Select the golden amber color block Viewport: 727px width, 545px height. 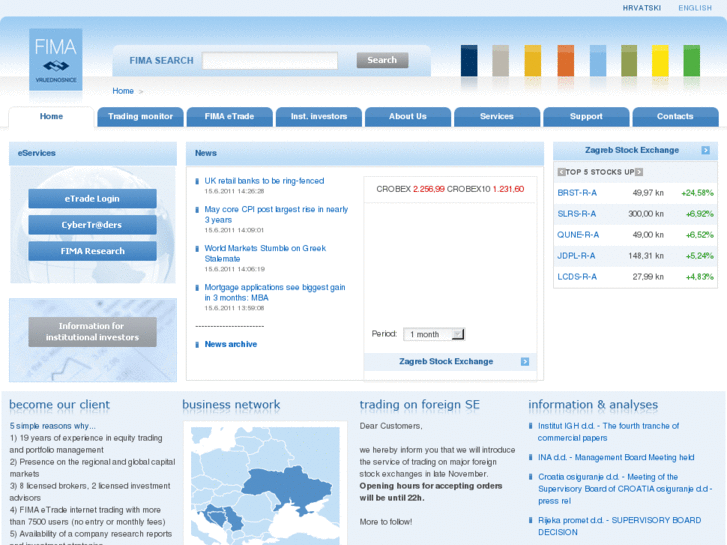pyautogui.click(x=533, y=60)
